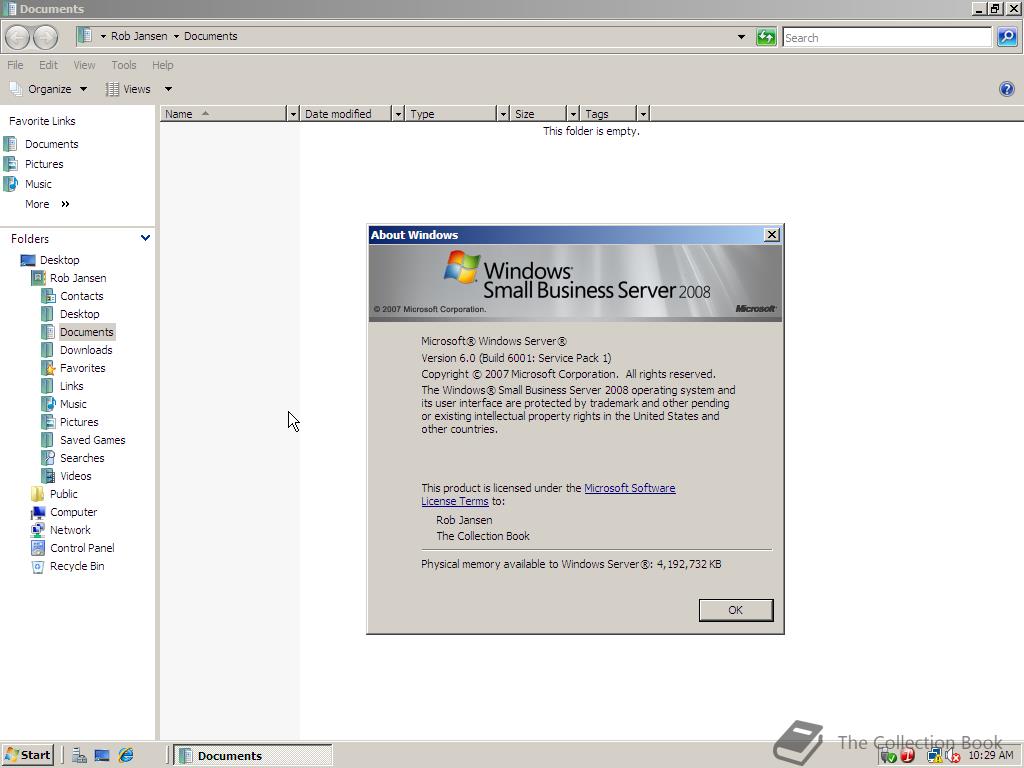
Task: Open Size column filter dropdown
Action: 573,114
